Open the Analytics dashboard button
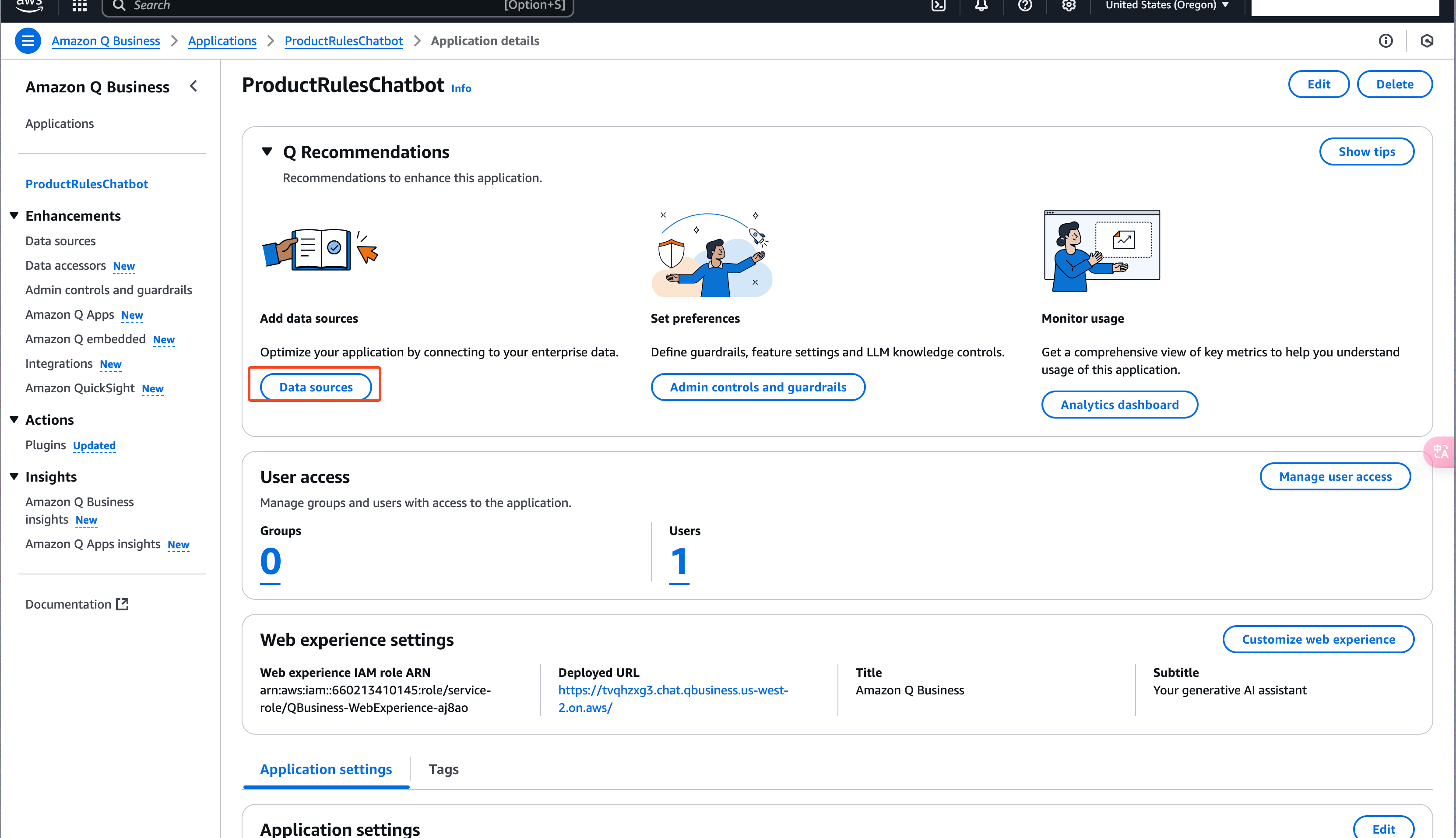This screenshot has width=1456, height=838. click(1119, 405)
